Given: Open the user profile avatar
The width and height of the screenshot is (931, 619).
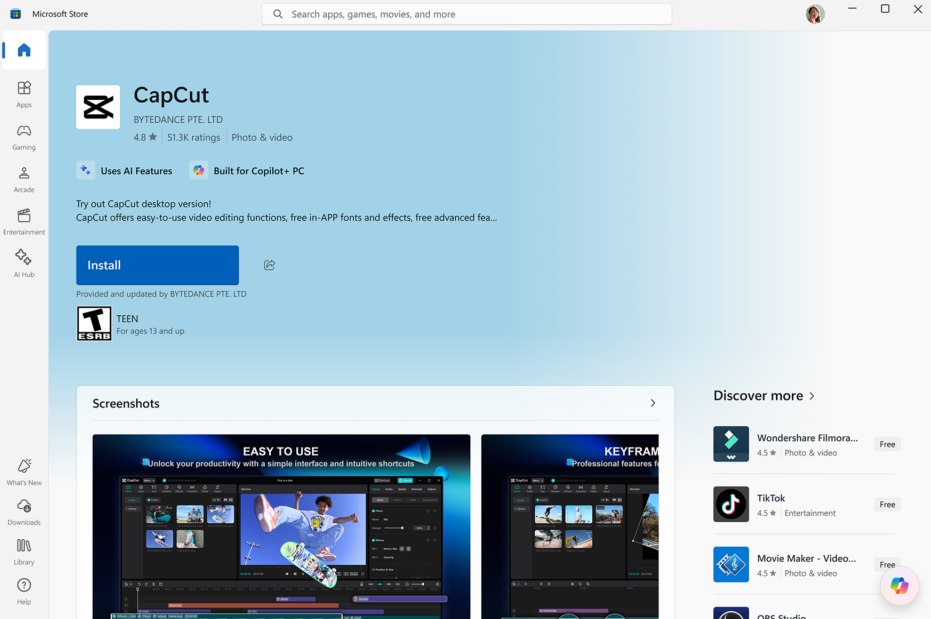Looking at the screenshot, I should (815, 14).
